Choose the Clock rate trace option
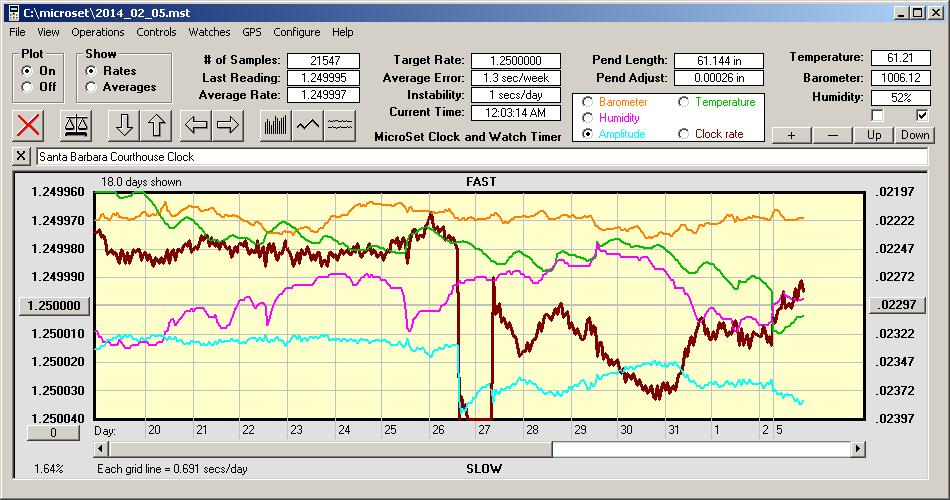Screen dimensions: 950x500 (683, 134)
